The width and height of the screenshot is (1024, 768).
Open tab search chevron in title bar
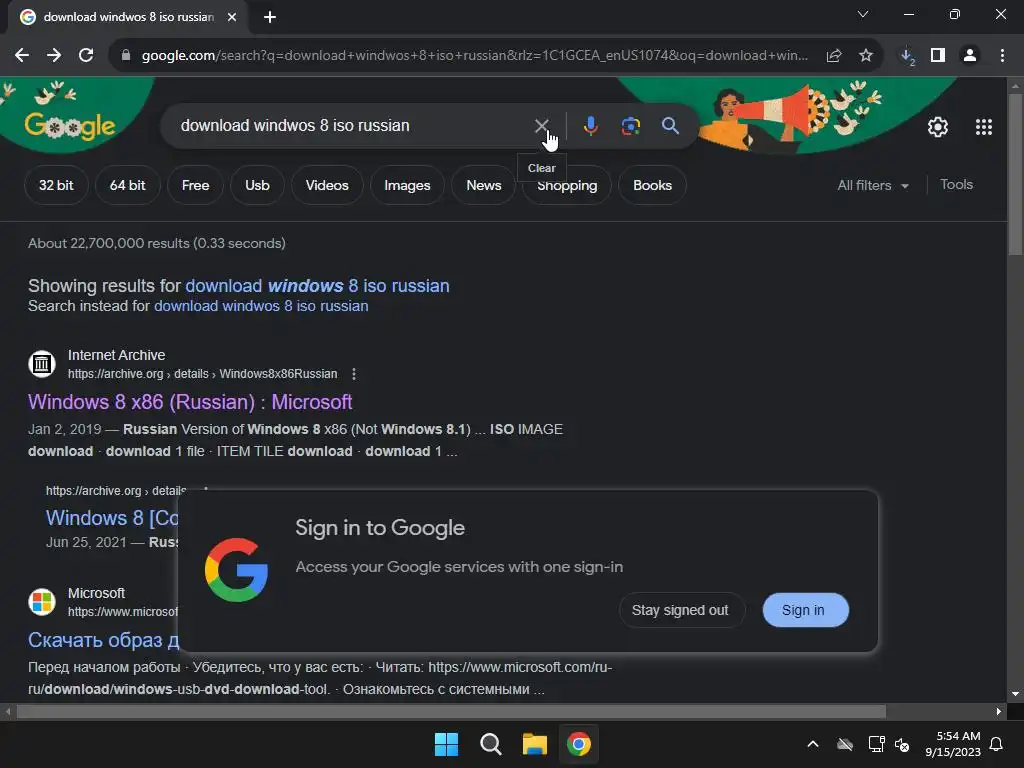(x=863, y=14)
